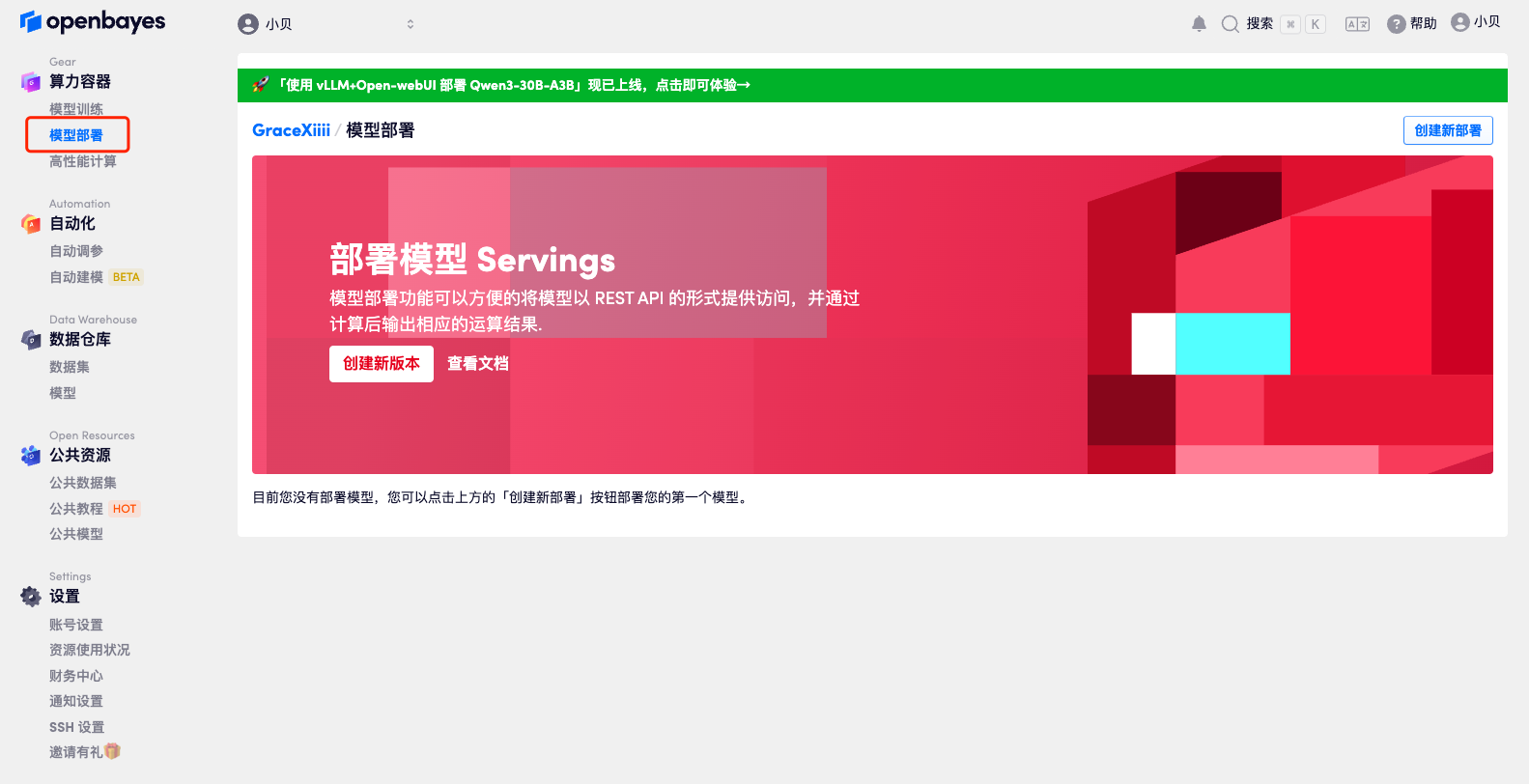The height and width of the screenshot is (784, 1529).
Task: Click the gift icon beside 邀请有礼
Action: 113,751
